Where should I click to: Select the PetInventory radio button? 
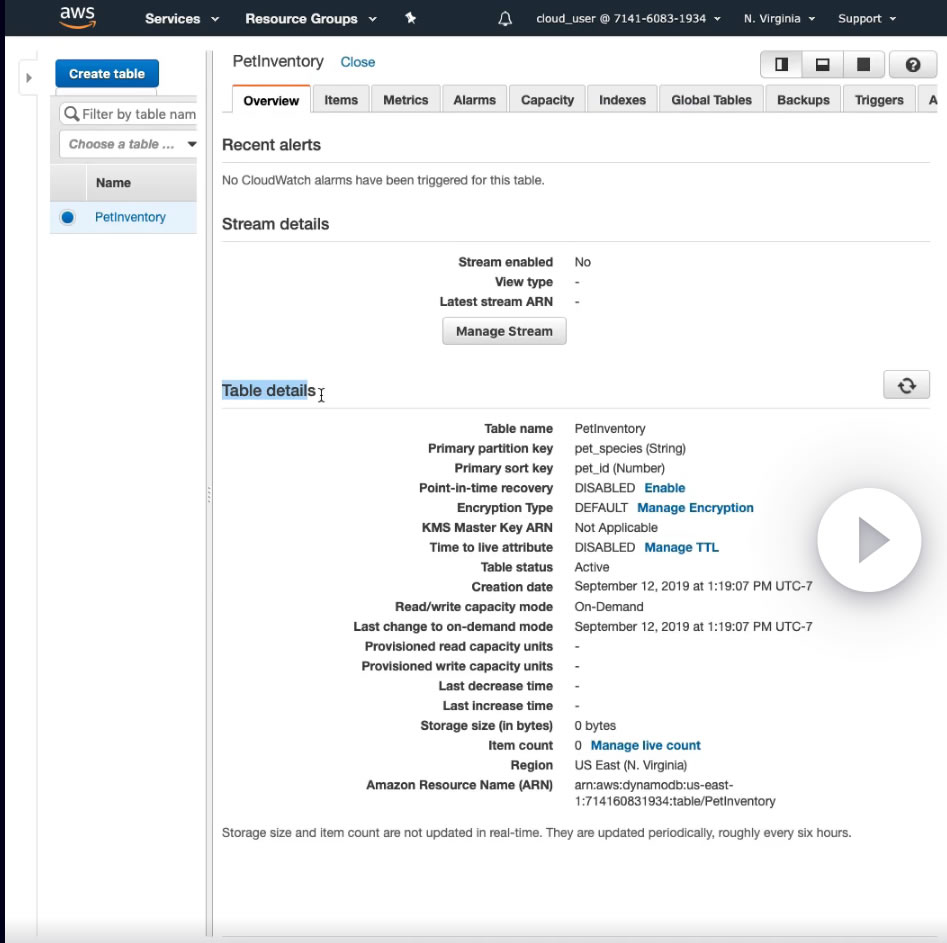point(68,217)
